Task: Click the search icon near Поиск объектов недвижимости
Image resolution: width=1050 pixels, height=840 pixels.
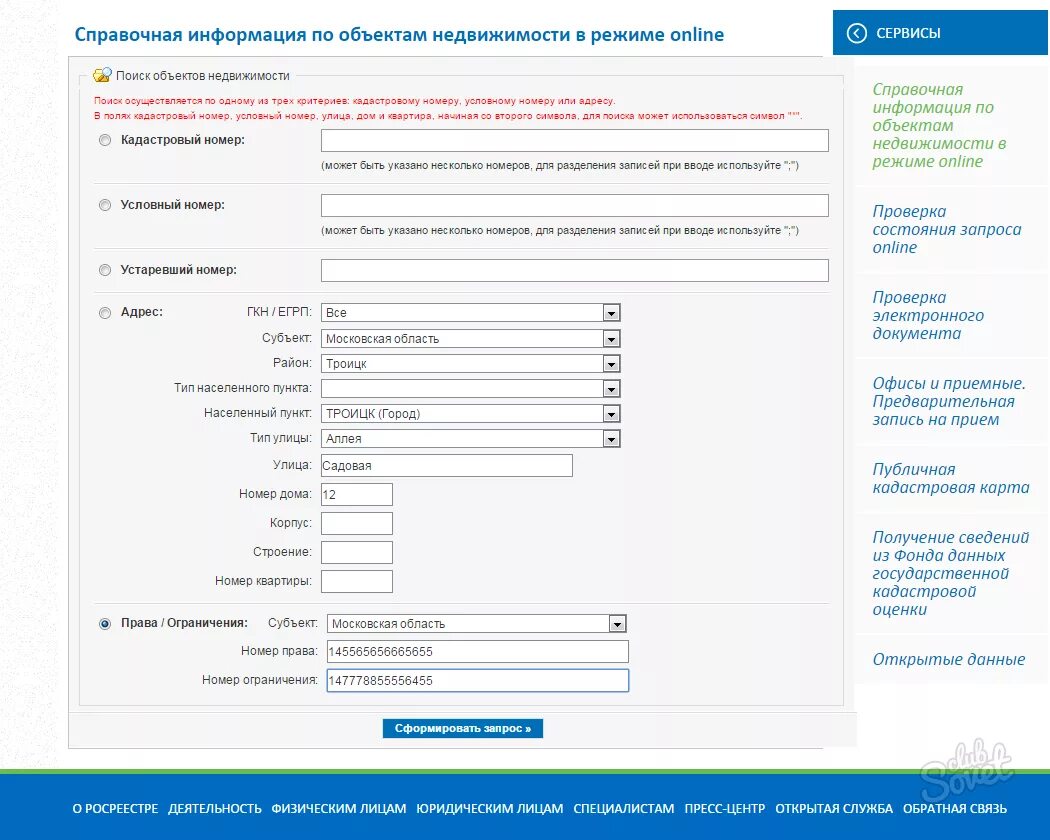Action: pos(100,74)
